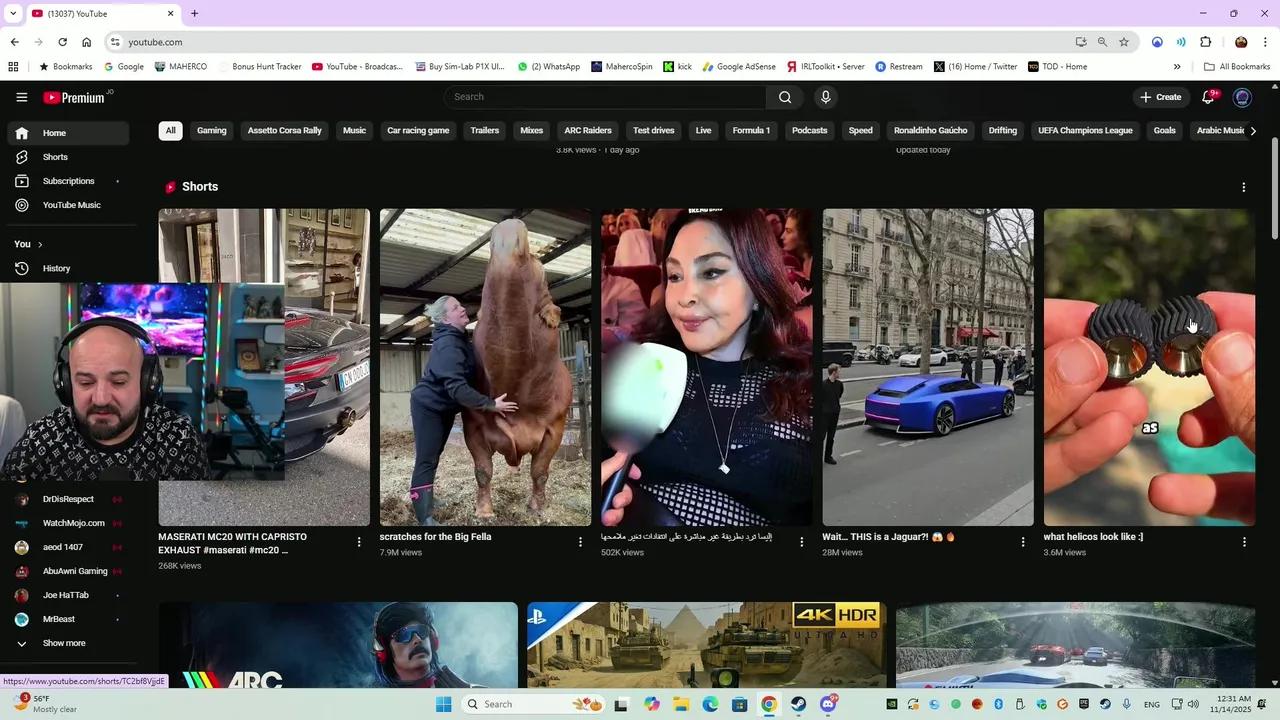This screenshot has height=720, width=1280.
Task: Open Microsoft Edge from the taskbar
Action: coord(710,704)
